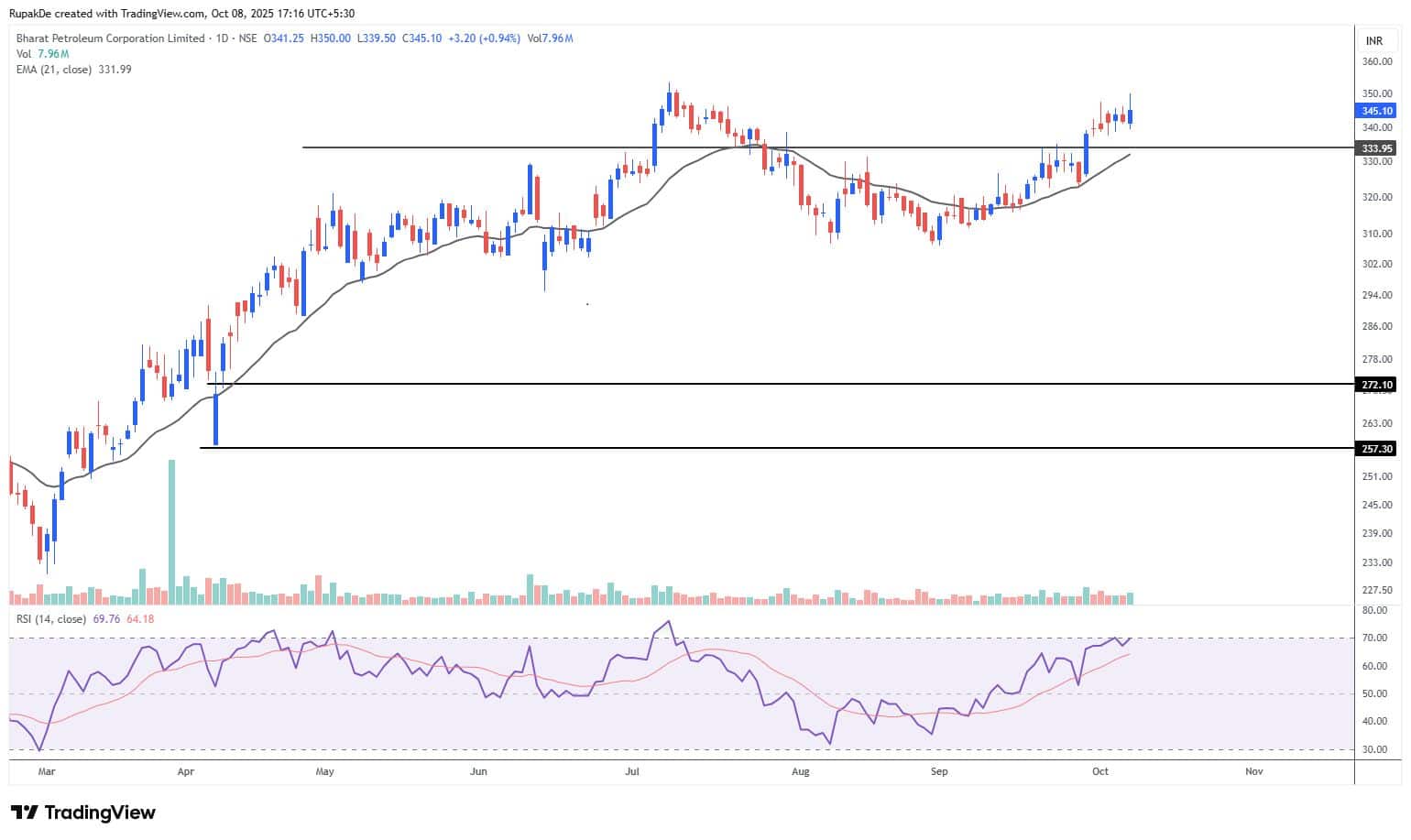
Task: Click the 70.00 level on RSI scale
Action: pyautogui.click(x=1374, y=638)
